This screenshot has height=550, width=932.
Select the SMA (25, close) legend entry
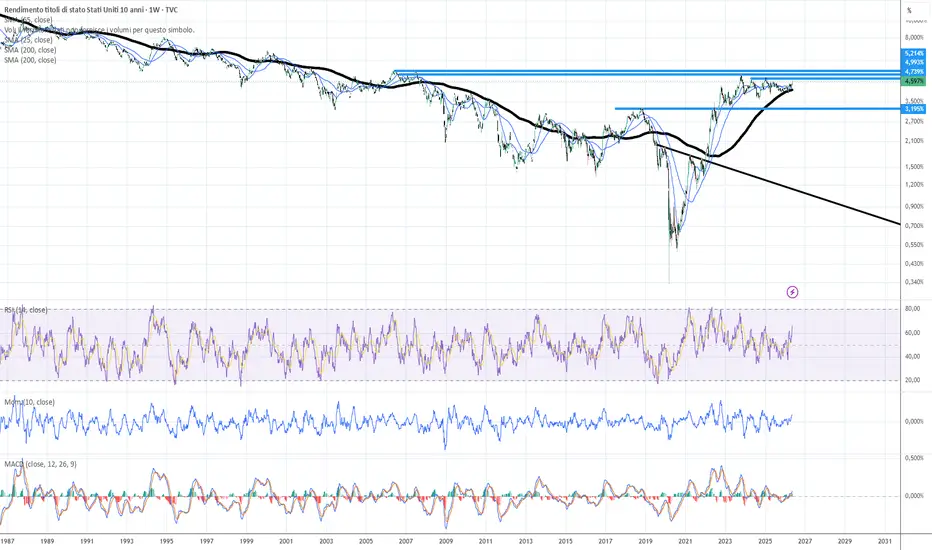point(29,40)
